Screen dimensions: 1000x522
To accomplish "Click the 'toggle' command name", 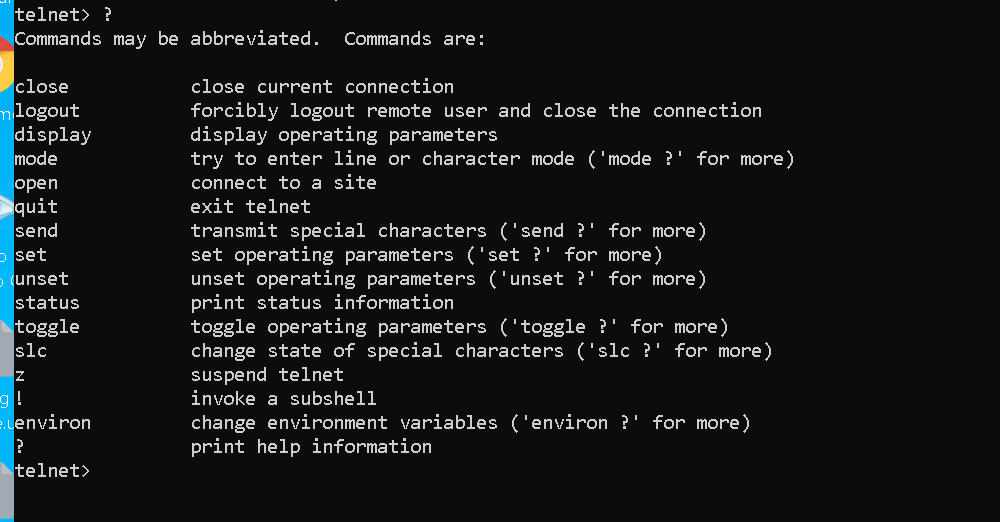I will (x=47, y=327).
